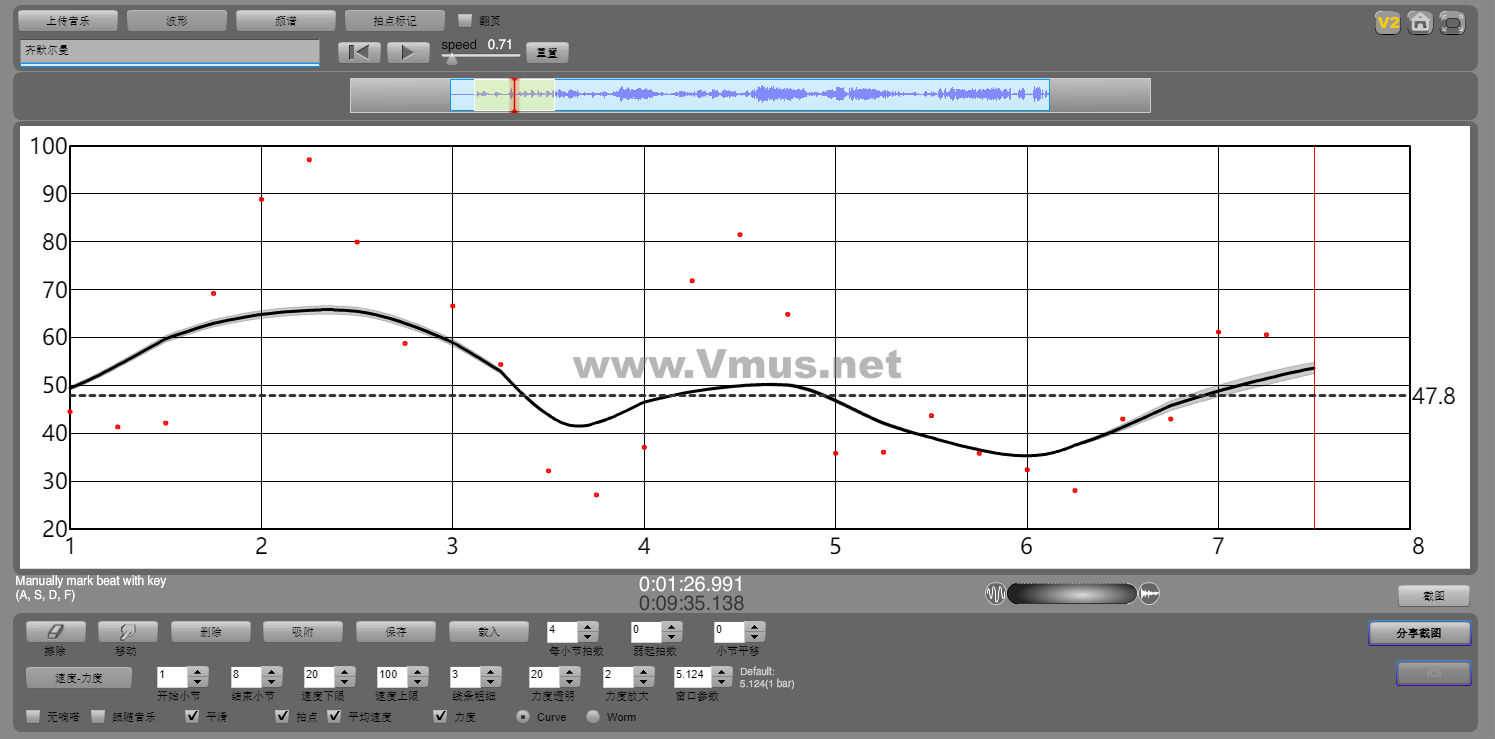
Task: Enable the 跟随音乐 follow-music checkbox
Action: click(98, 716)
